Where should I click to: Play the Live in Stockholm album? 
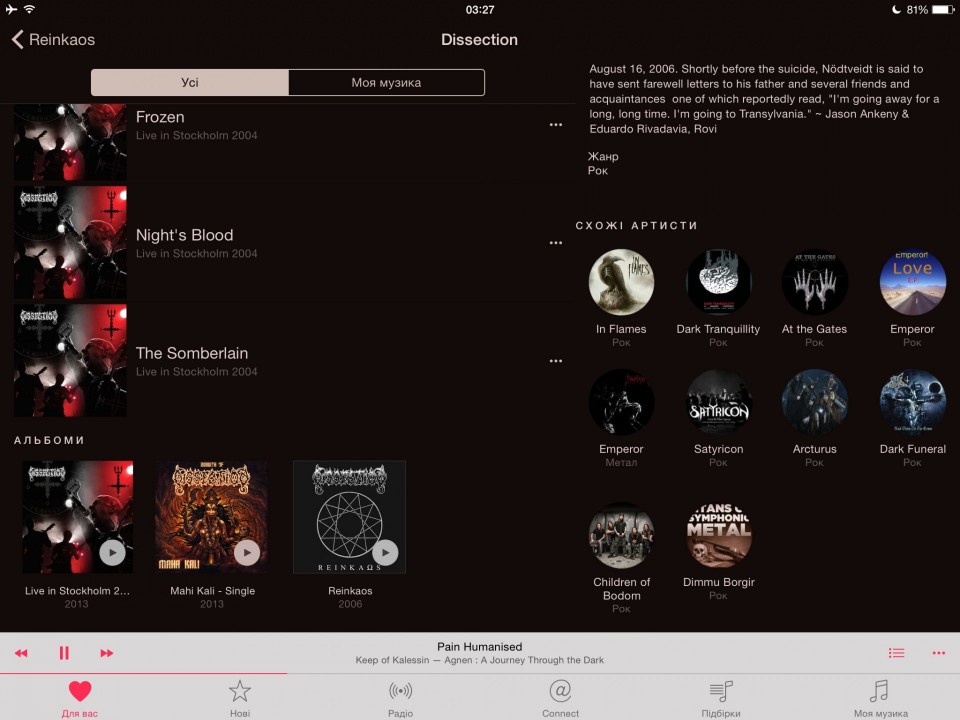pos(113,553)
